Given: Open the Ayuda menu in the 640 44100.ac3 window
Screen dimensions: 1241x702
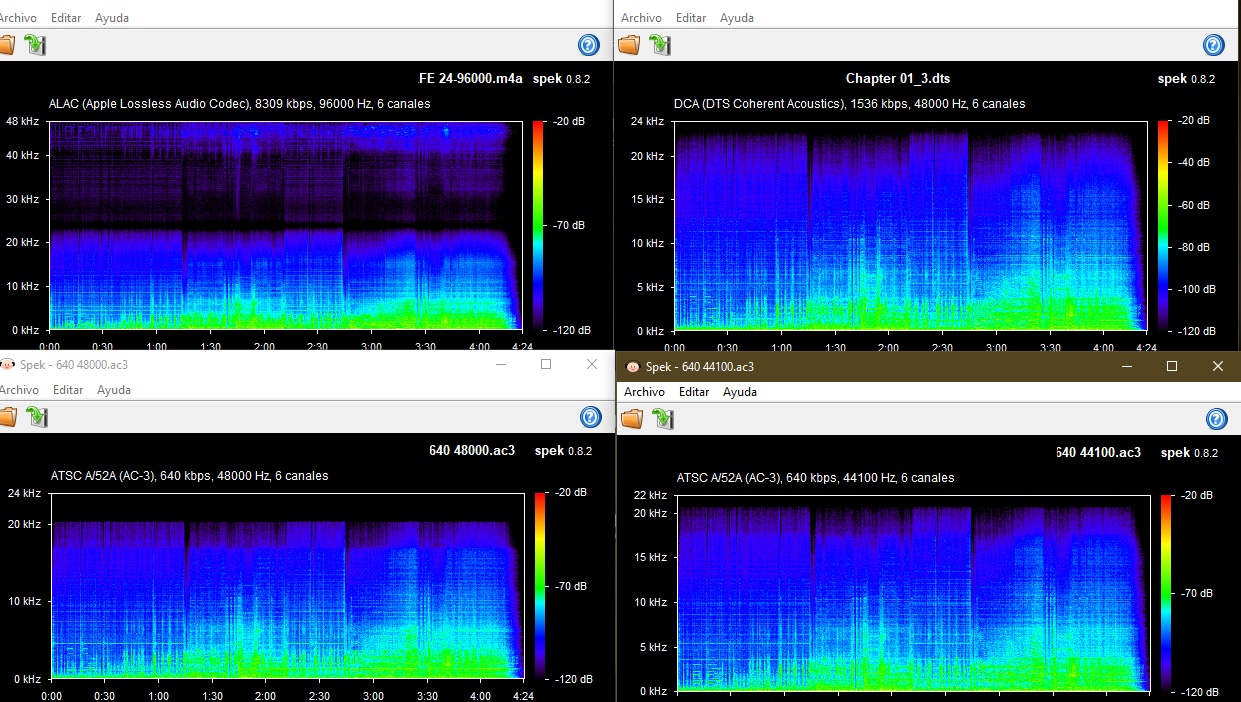Looking at the screenshot, I should (740, 392).
